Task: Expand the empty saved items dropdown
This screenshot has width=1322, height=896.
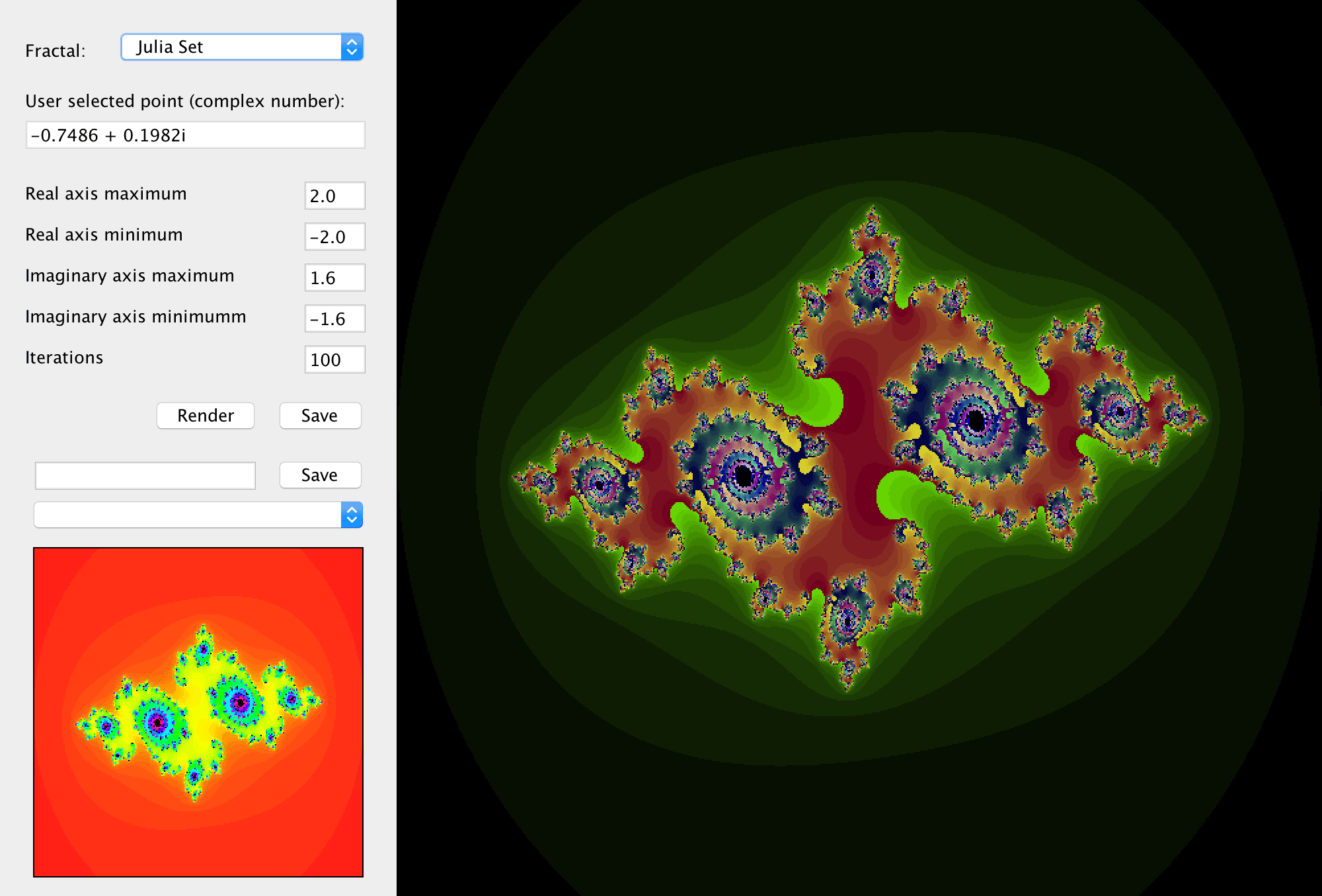Action: click(188, 515)
